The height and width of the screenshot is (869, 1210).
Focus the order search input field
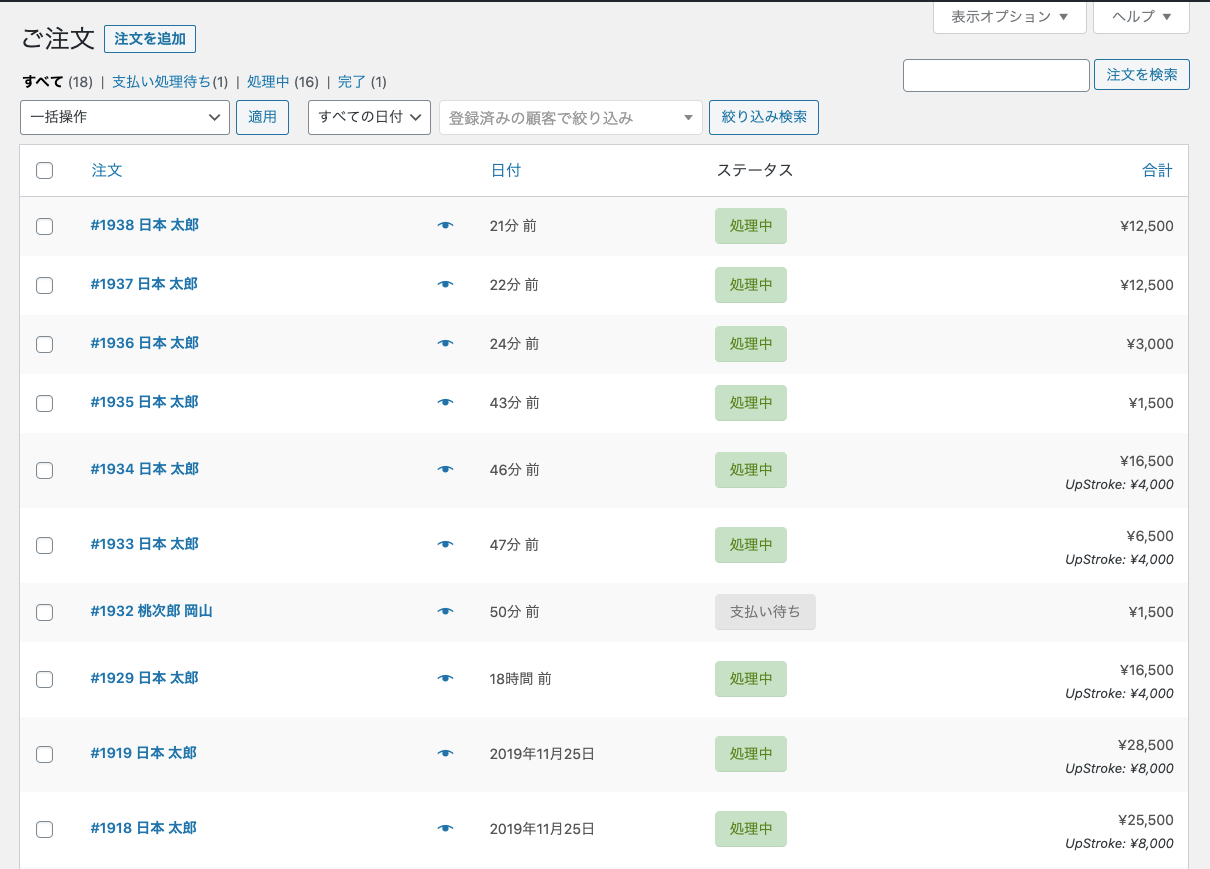(x=996, y=75)
